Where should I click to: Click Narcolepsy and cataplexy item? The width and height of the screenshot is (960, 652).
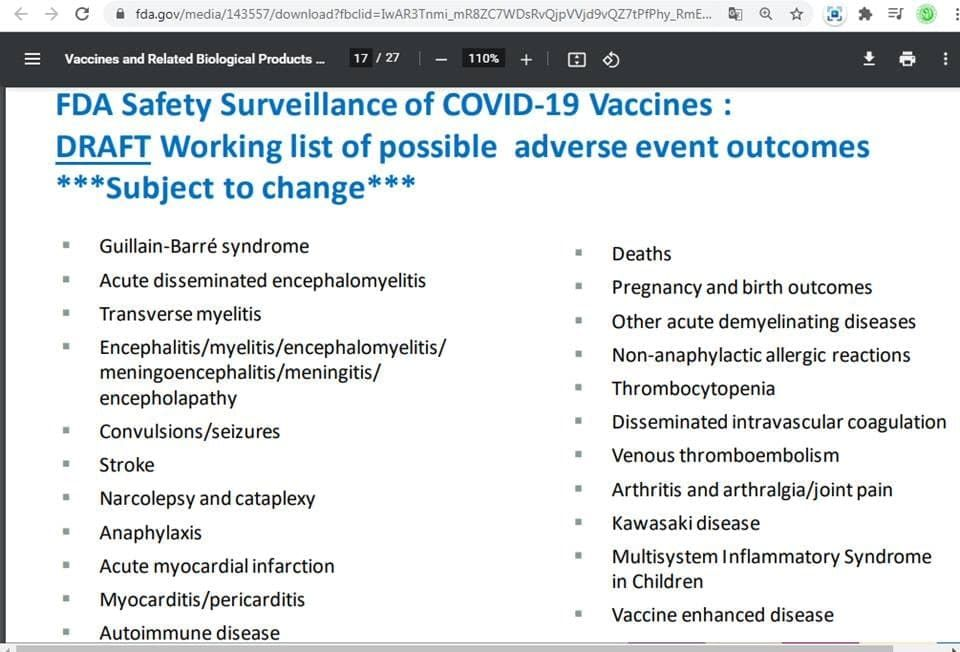point(207,499)
